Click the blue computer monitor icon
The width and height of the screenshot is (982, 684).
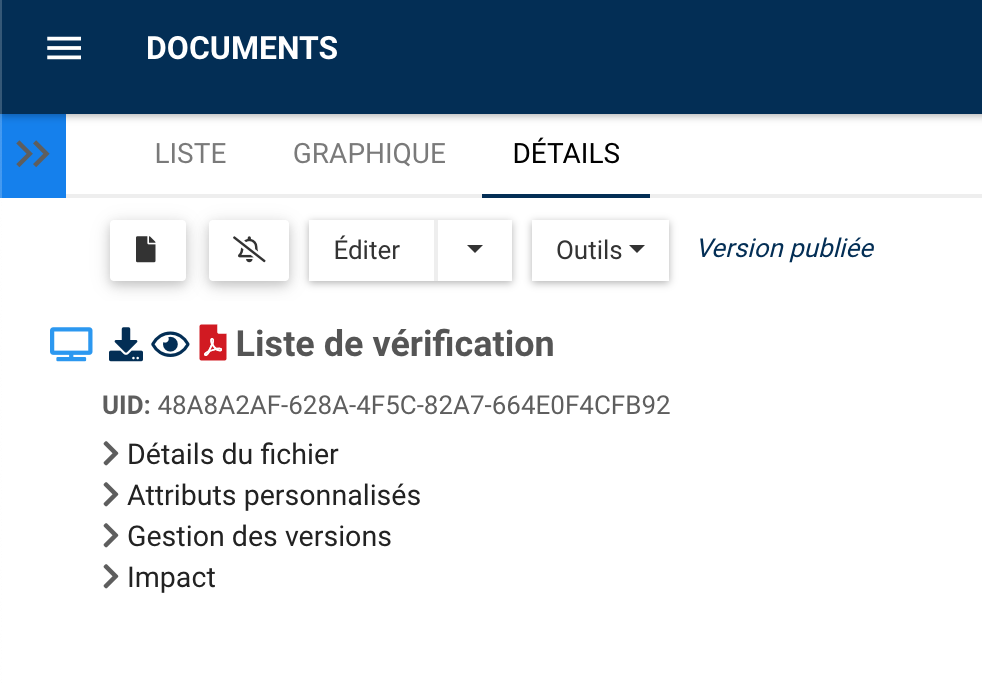[x=71, y=344]
